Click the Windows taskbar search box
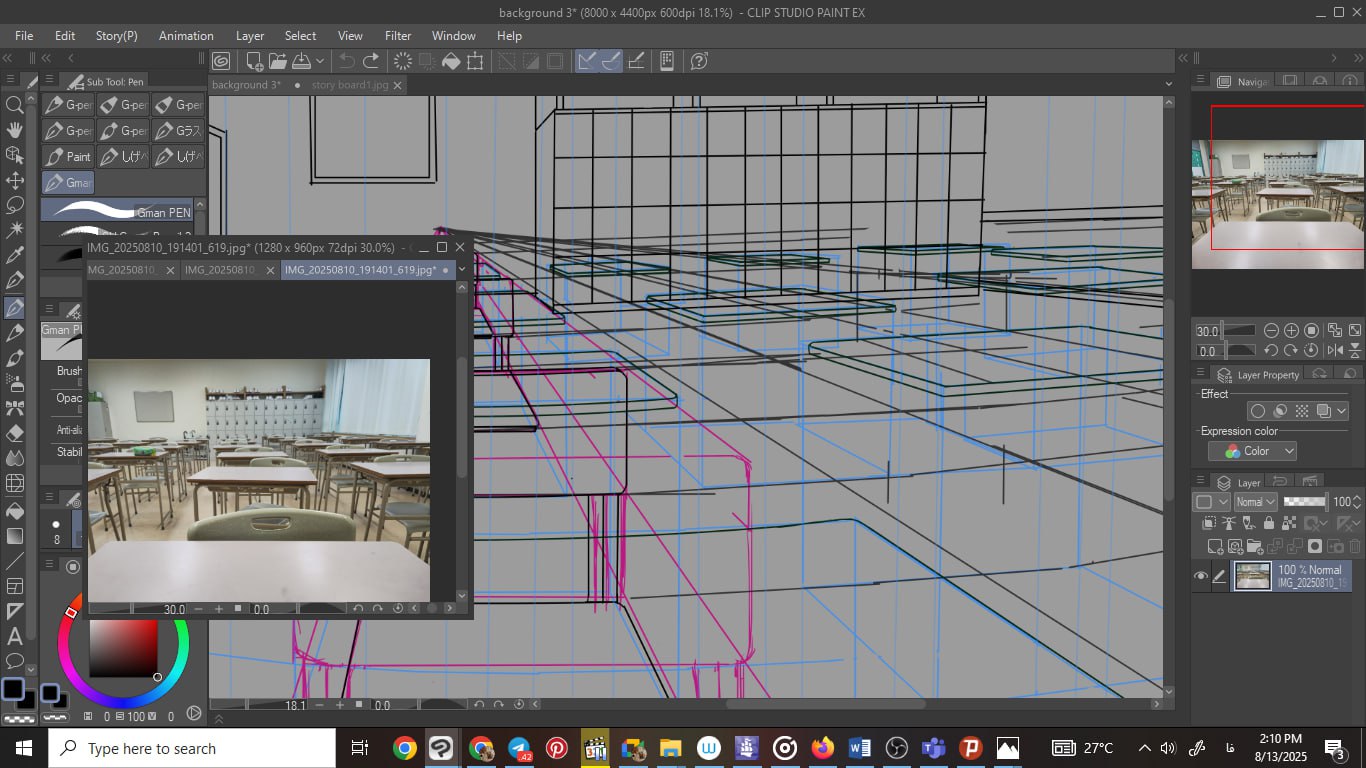This screenshot has height=768, width=1366. click(192, 748)
